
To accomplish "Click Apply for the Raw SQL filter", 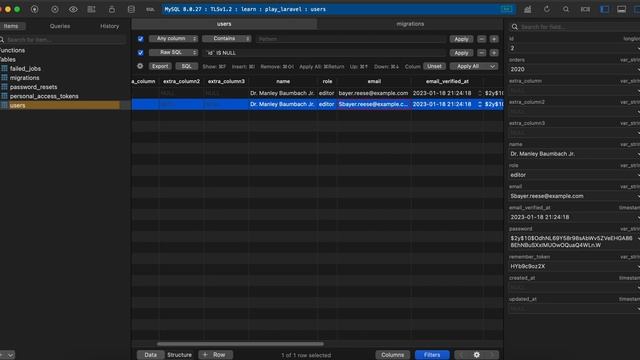I will point(461,53).
